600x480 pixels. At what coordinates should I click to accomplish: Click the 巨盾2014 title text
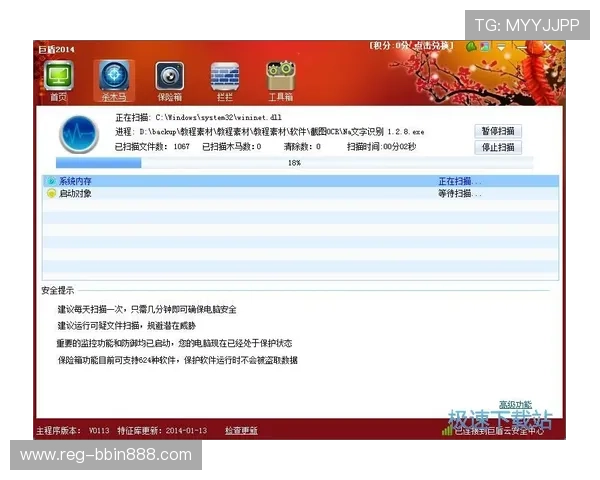coord(56,49)
